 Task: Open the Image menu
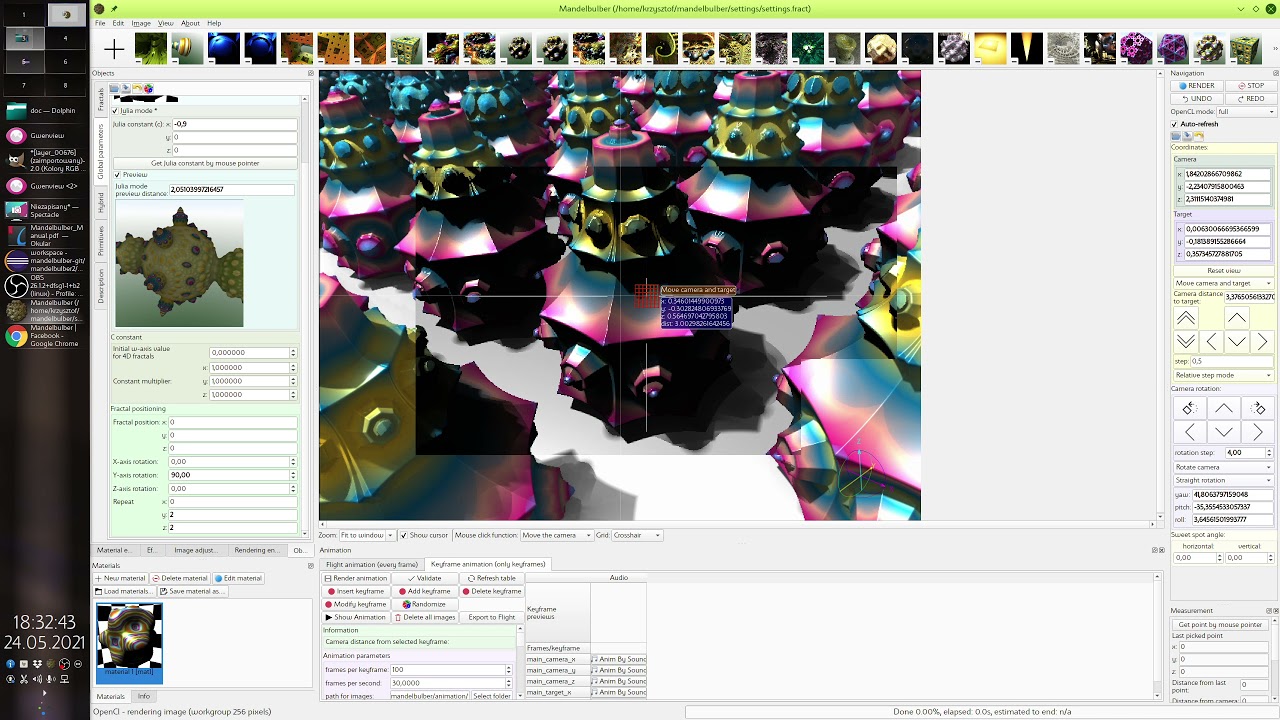click(x=141, y=23)
